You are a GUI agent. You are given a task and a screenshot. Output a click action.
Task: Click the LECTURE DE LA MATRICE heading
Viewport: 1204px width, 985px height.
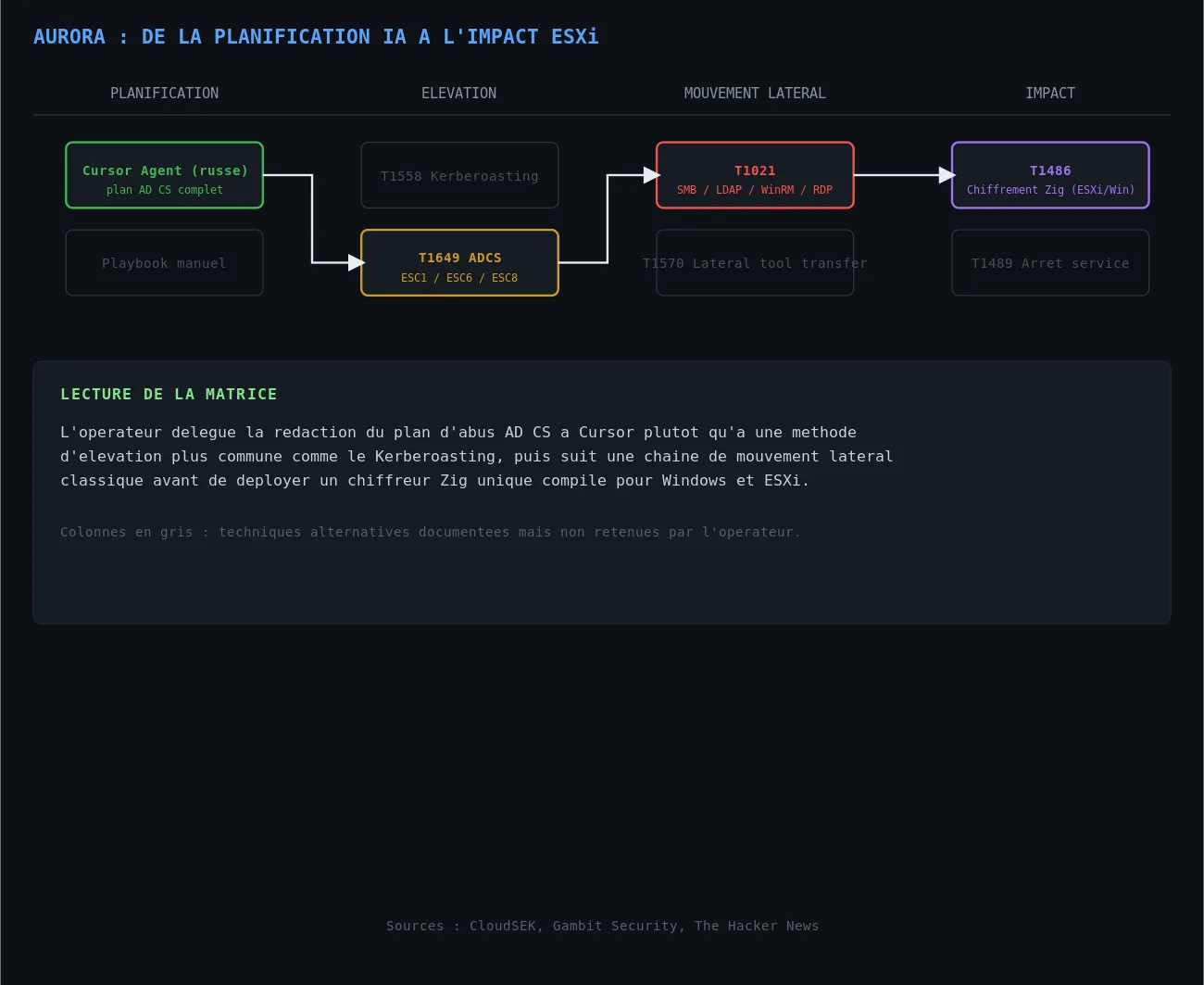pyautogui.click(x=169, y=395)
